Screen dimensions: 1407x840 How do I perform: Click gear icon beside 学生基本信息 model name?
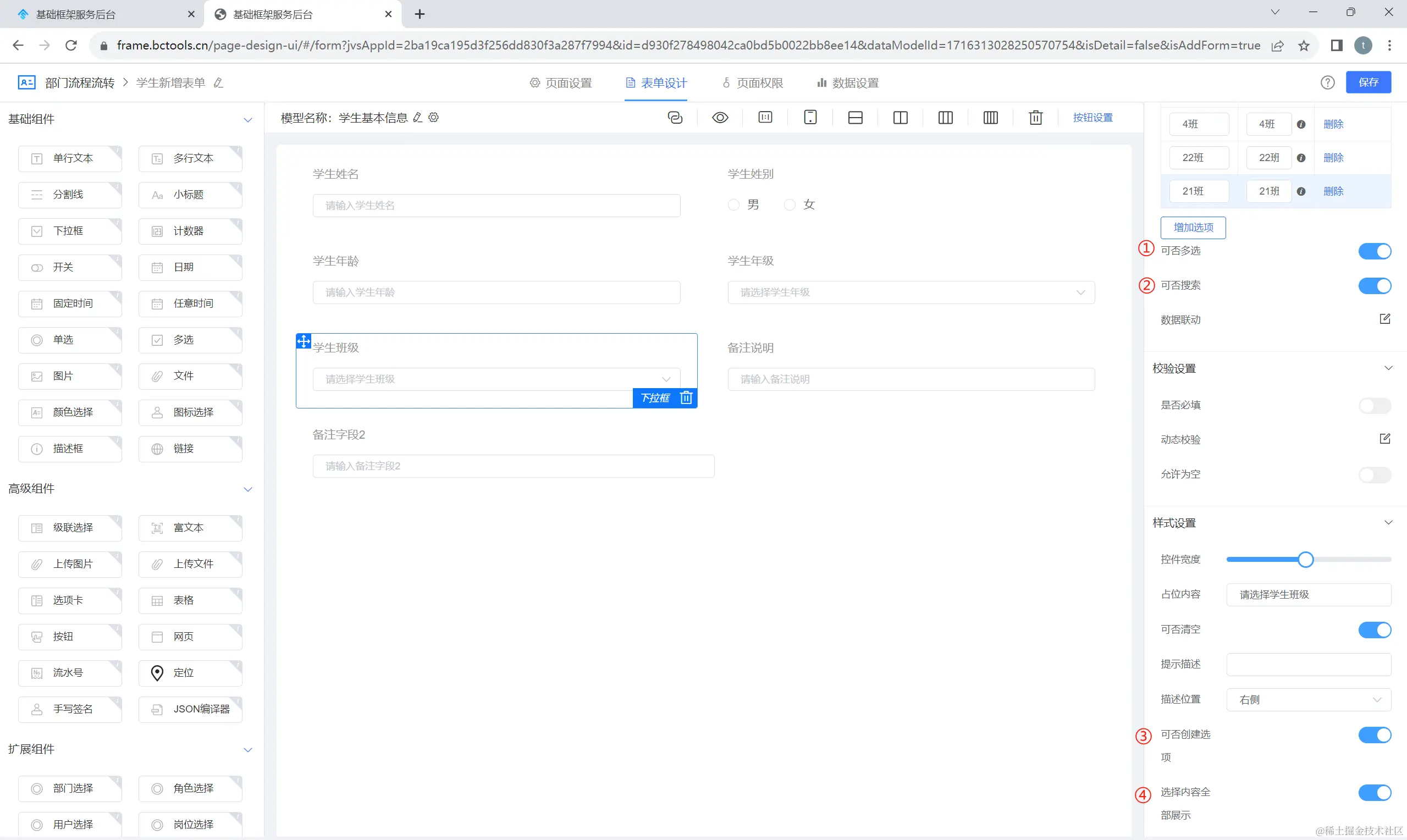(x=433, y=118)
